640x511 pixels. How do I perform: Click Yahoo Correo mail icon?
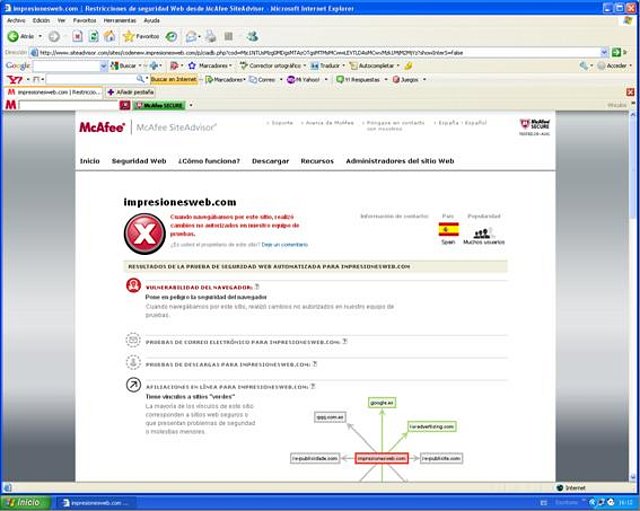point(253,80)
